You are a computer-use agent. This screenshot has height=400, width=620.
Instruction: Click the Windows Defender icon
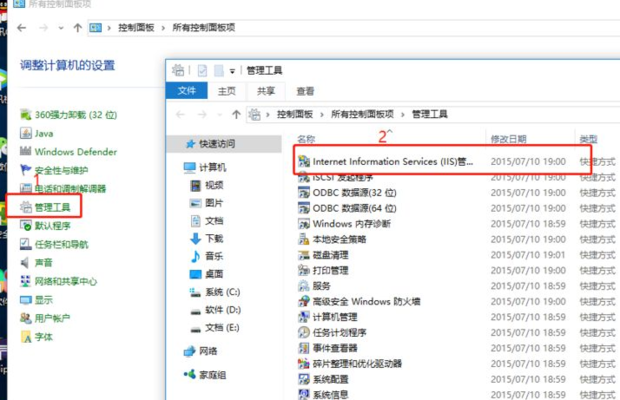(x=26, y=151)
